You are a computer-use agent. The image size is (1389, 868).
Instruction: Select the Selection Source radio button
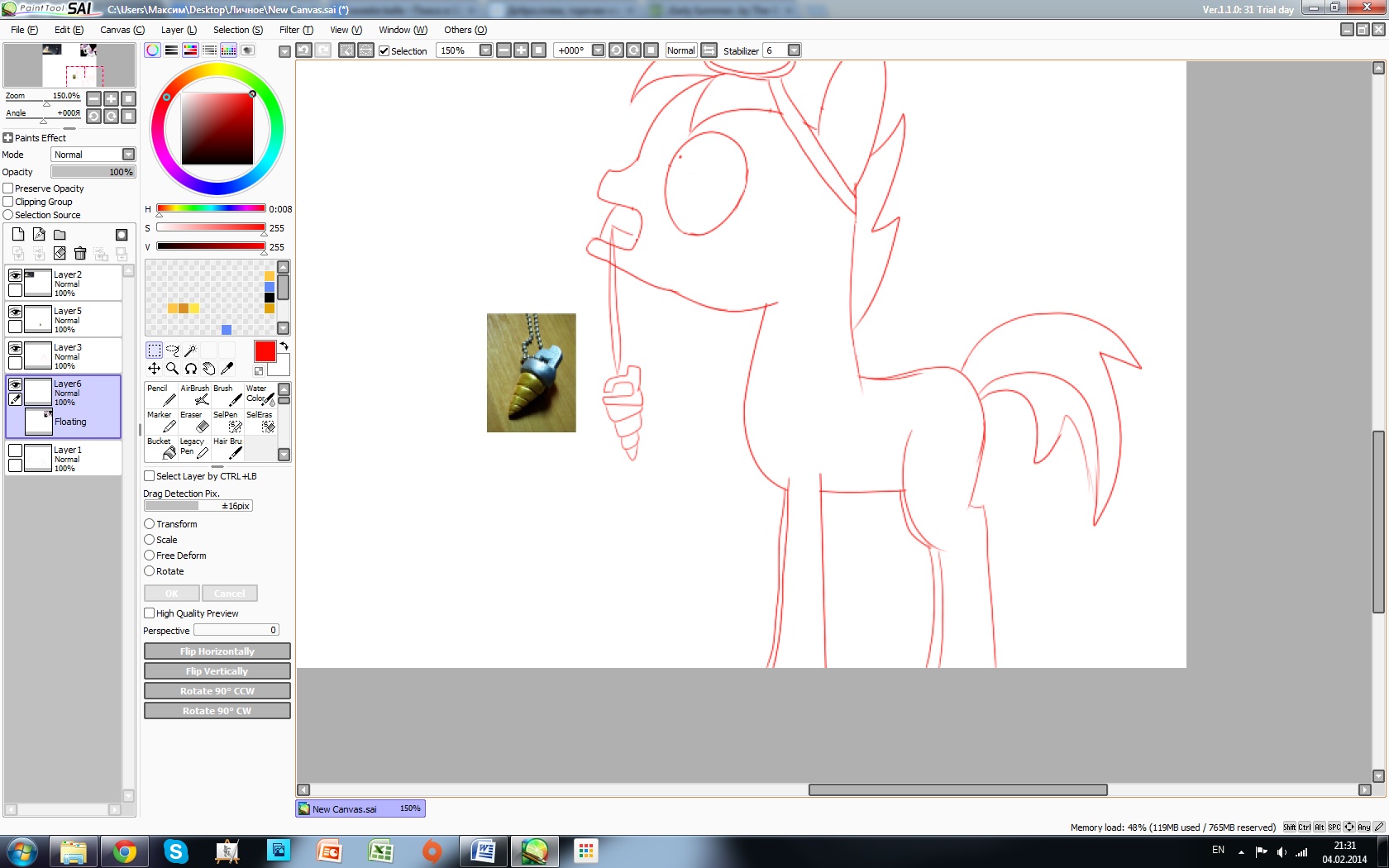click(8, 215)
